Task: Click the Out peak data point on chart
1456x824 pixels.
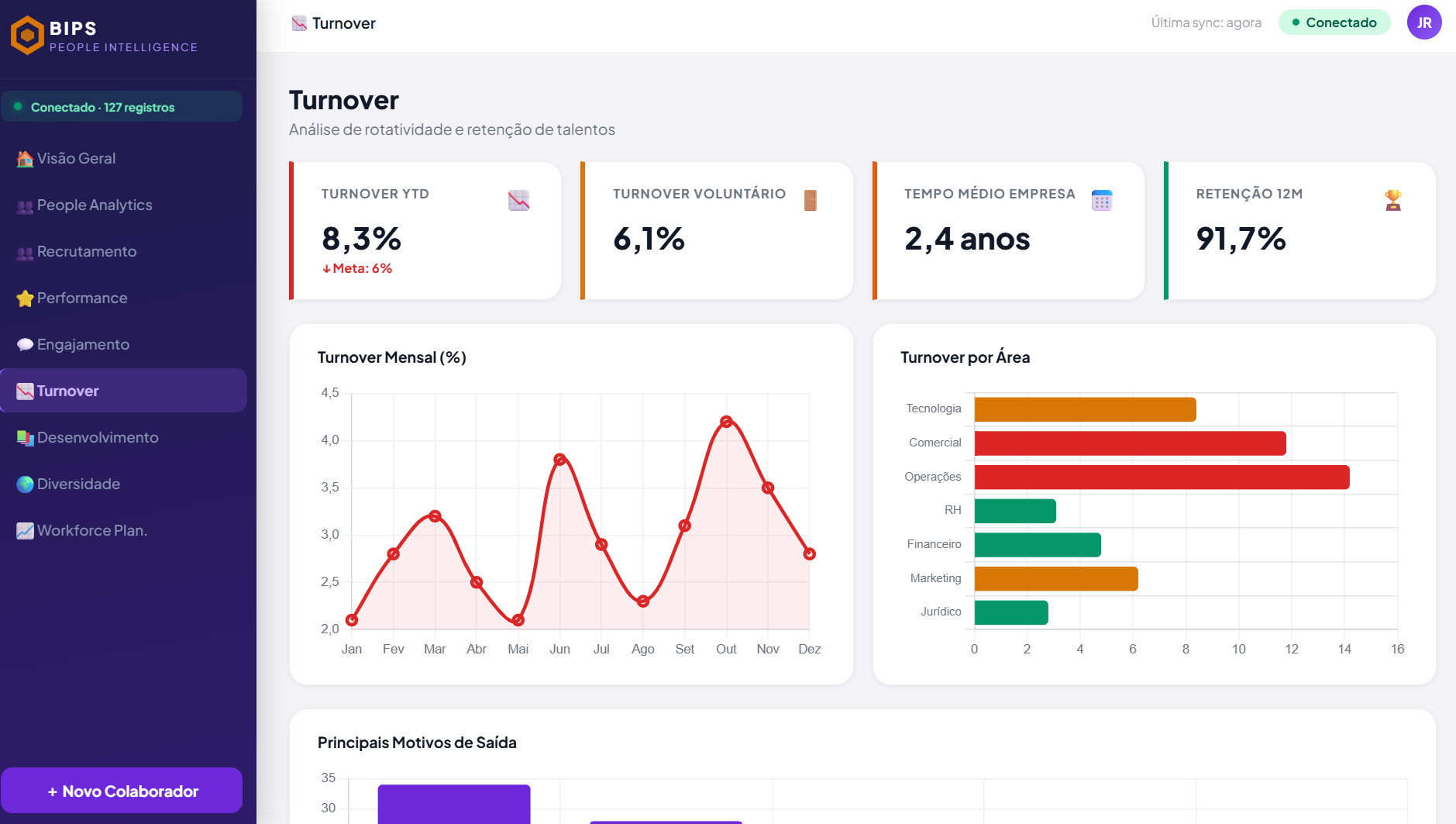Action: pyautogui.click(x=726, y=422)
